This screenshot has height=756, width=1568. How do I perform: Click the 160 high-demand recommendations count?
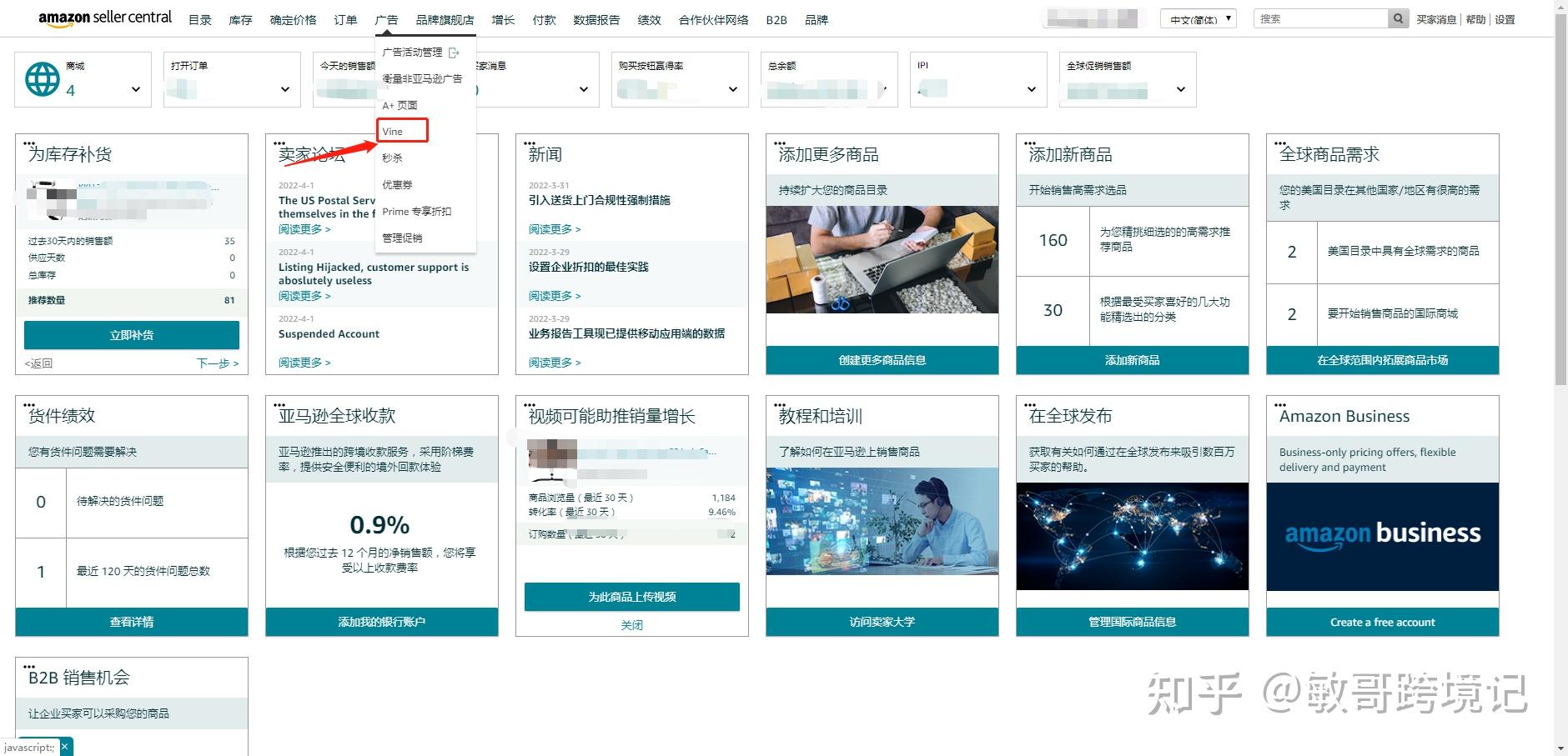[1053, 240]
